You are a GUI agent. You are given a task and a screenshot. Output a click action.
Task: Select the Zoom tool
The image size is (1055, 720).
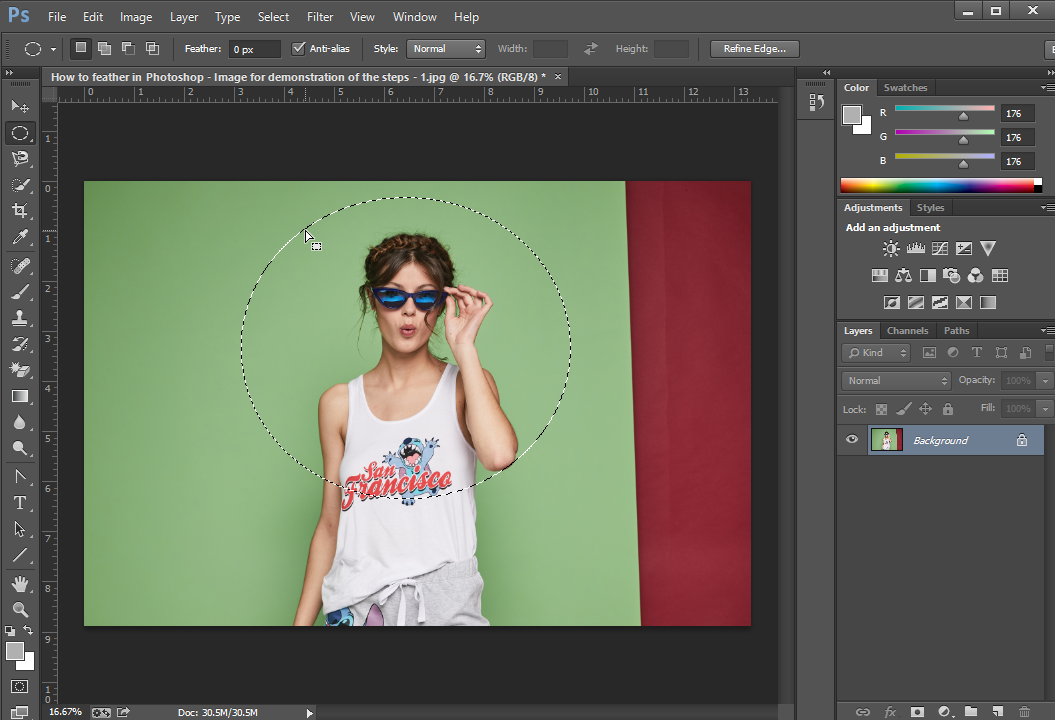pos(21,610)
